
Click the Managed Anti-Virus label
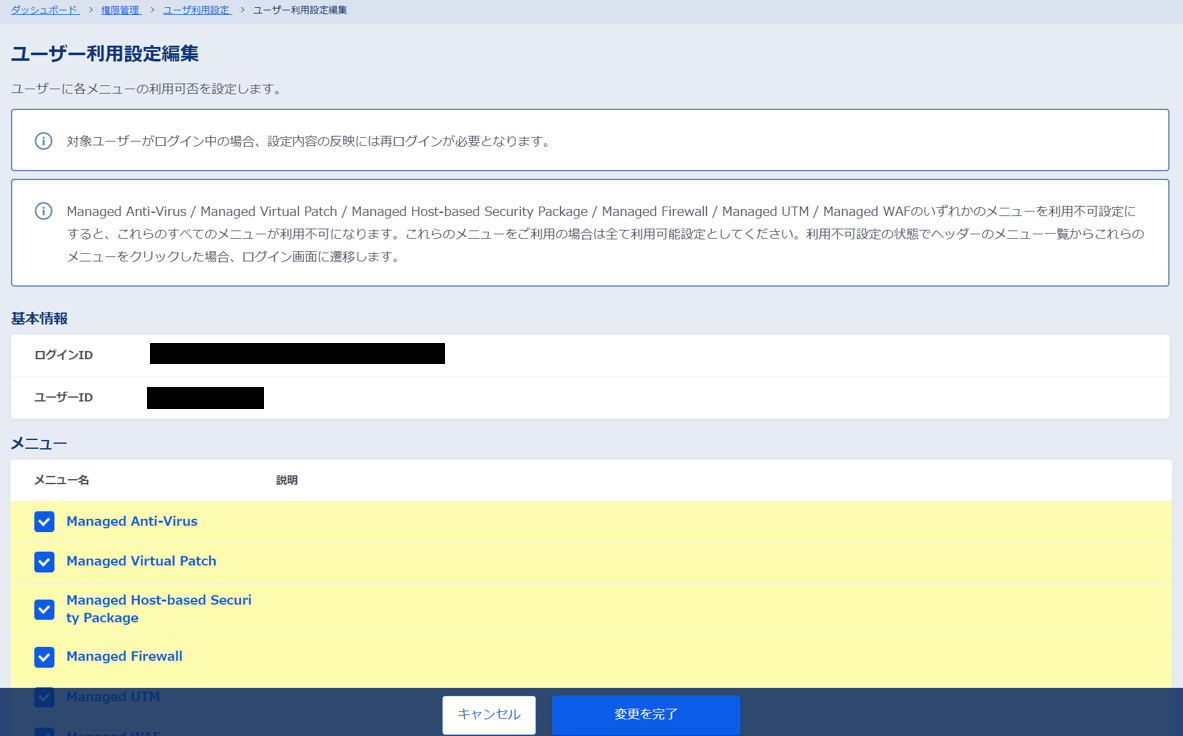click(x=132, y=521)
